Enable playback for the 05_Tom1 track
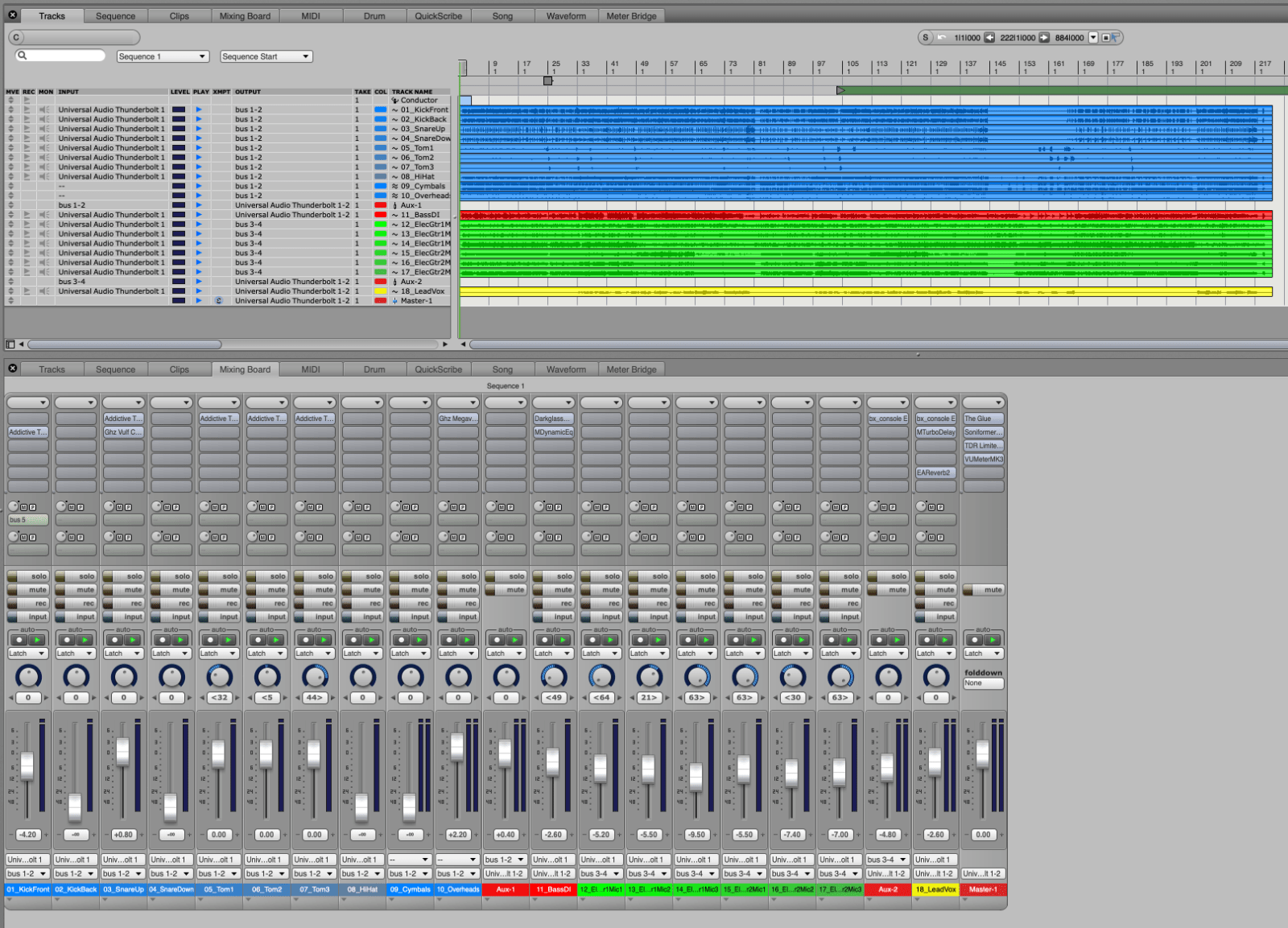 click(x=200, y=147)
